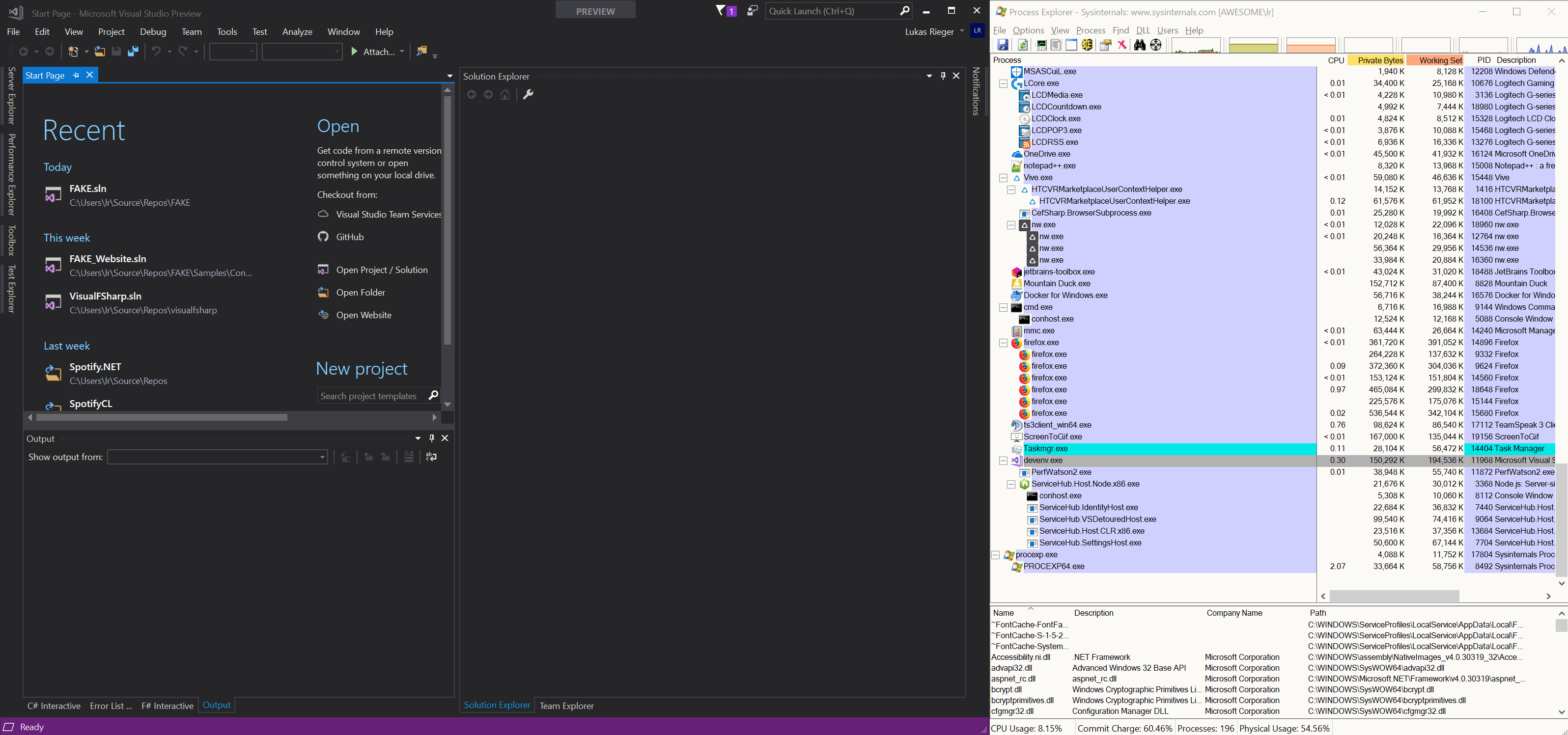This screenshot has width=1568, height=735.
Task: Switch to the F# Interactive tab
Action: [x=168, y=706]
